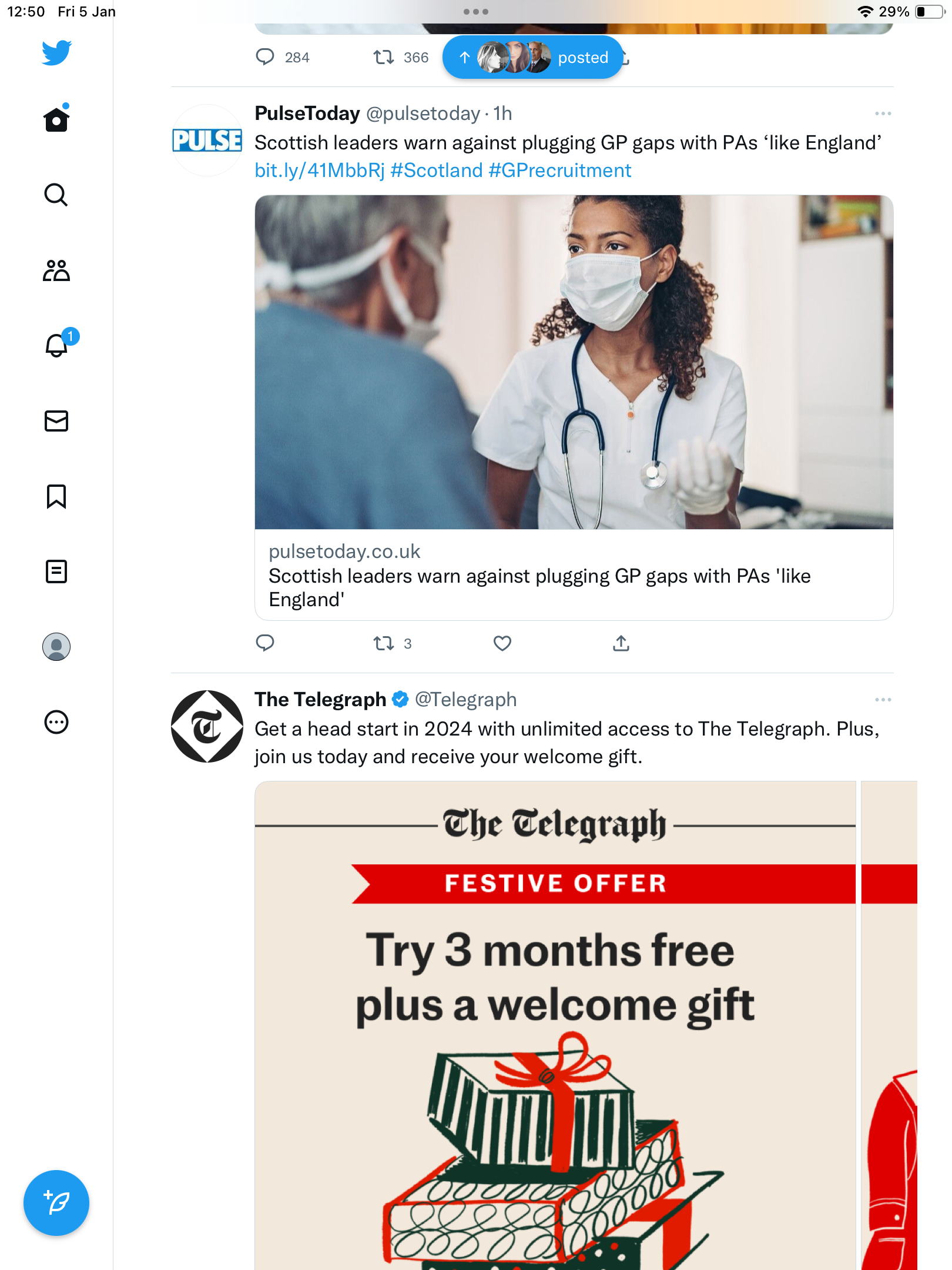The image size is (952, 1270).
Task: Open Lists icon in sidebar
Action: 56,571
